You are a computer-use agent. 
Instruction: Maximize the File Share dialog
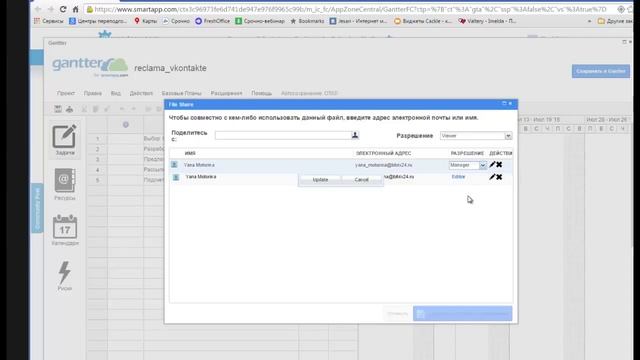click(504, 104)
